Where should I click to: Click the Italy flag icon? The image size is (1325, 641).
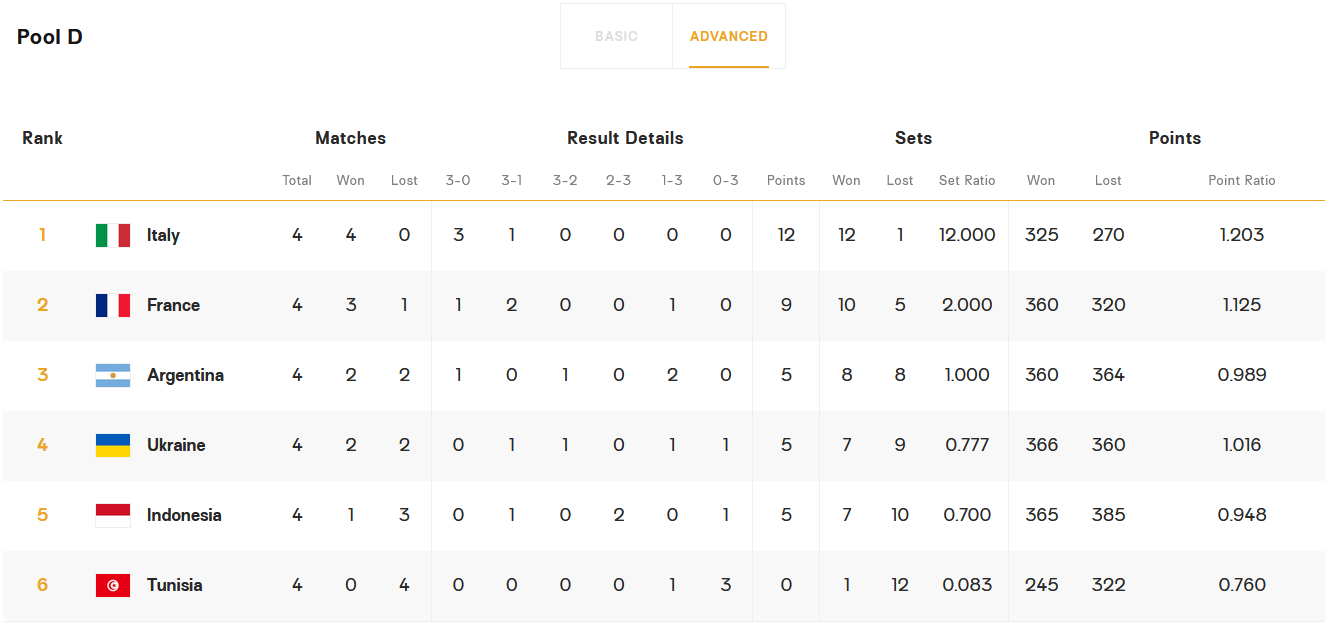click(113, 235)
